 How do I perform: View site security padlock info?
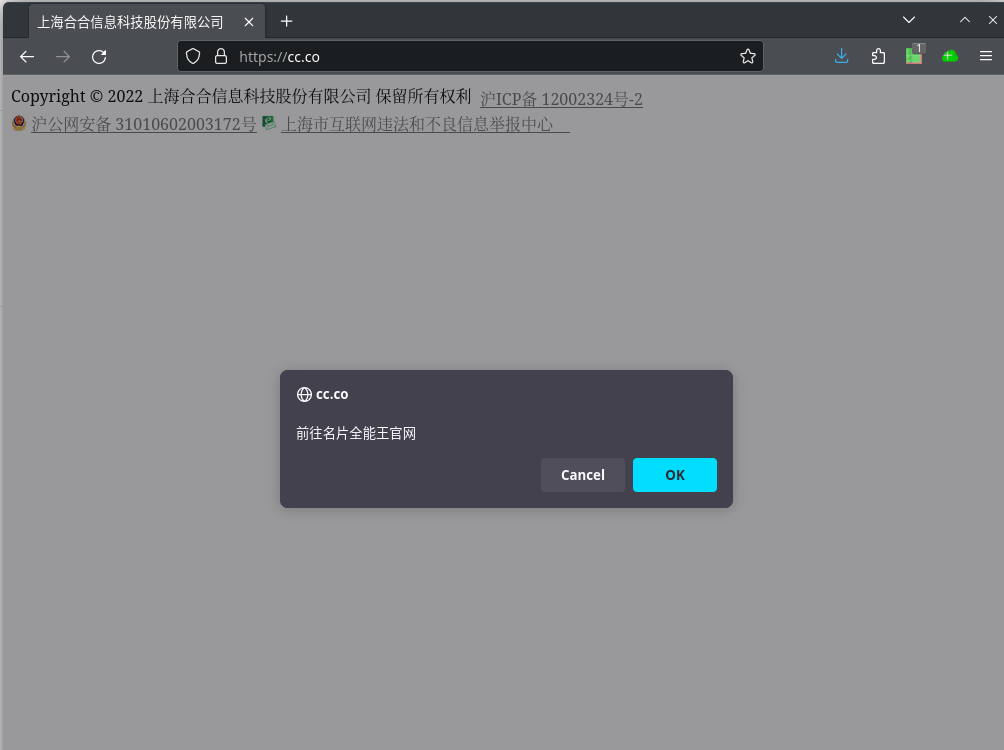221,57
